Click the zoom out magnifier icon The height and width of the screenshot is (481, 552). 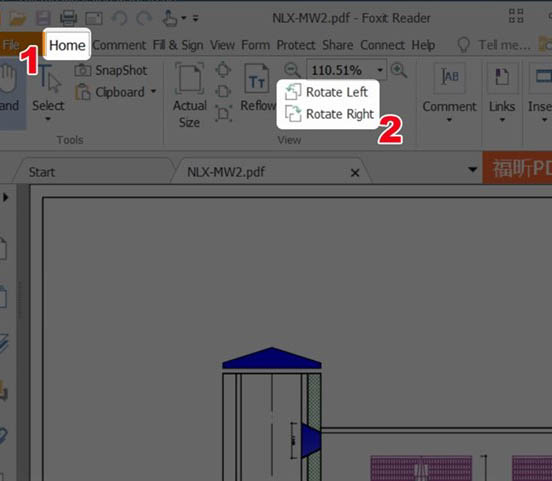pyautogui.click(x=292, y=70)
